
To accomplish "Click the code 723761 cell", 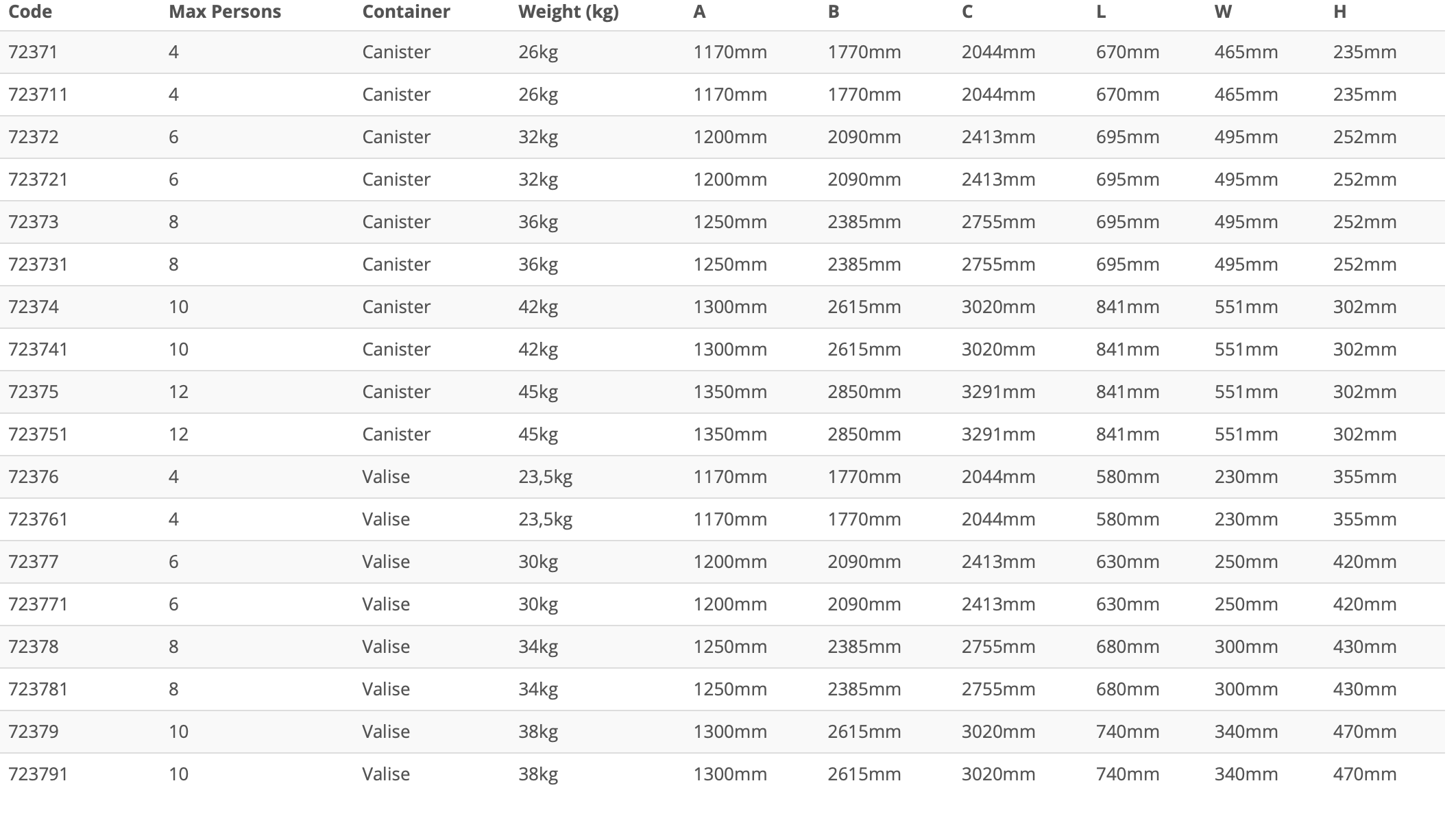I will coord(38,519).
